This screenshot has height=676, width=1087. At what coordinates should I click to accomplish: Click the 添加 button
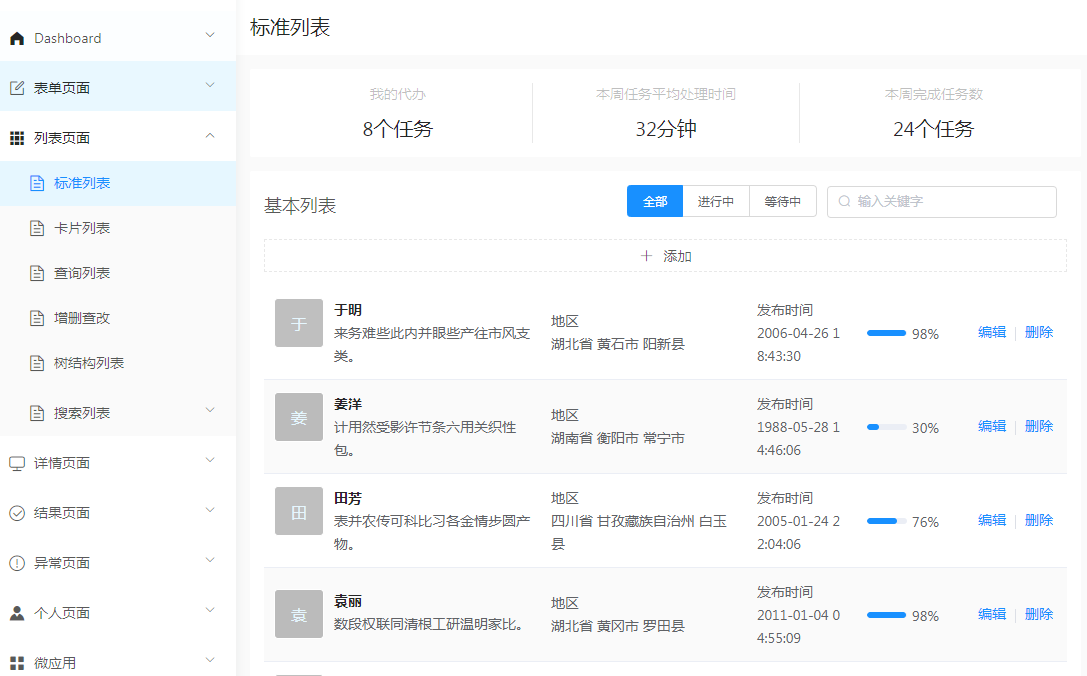tap(665, 256)
